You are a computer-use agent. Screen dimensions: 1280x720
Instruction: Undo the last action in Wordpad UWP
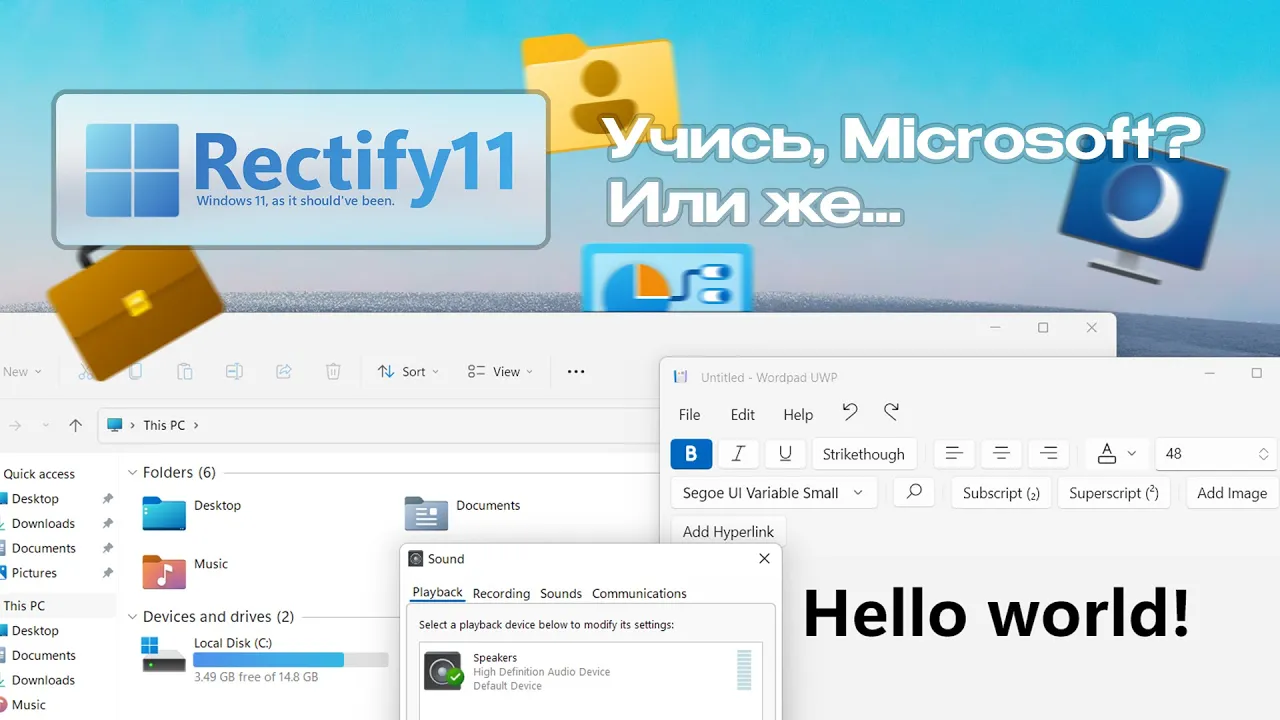pos(850,411)
